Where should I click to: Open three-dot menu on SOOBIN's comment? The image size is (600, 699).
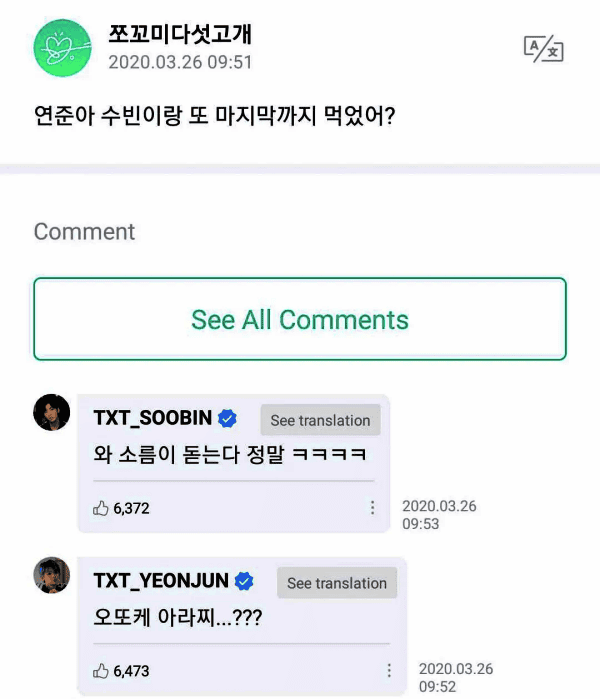pyautogui.click(x=373, y=508)
